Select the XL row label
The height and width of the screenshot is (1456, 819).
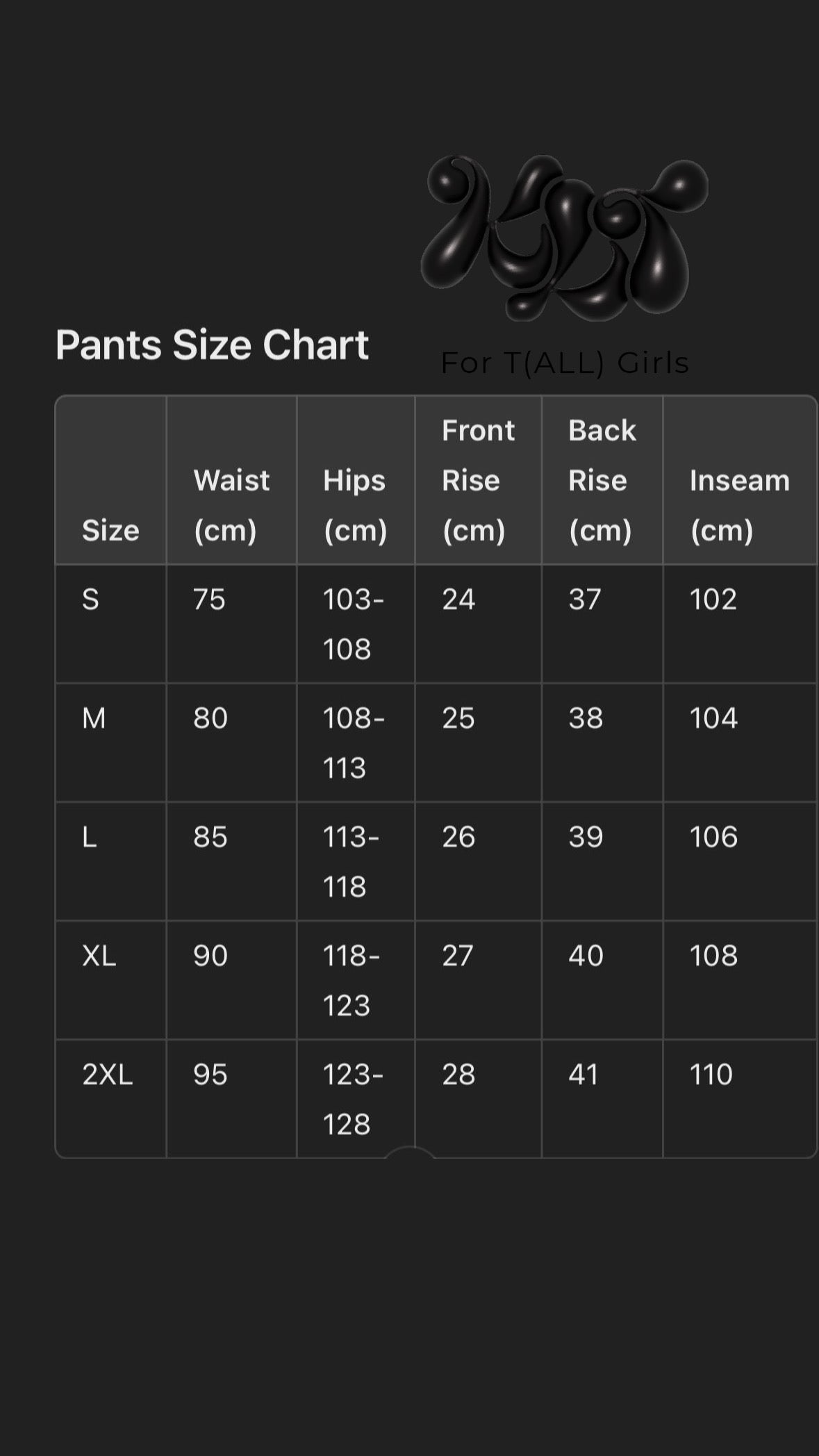[x=99, y=956]
